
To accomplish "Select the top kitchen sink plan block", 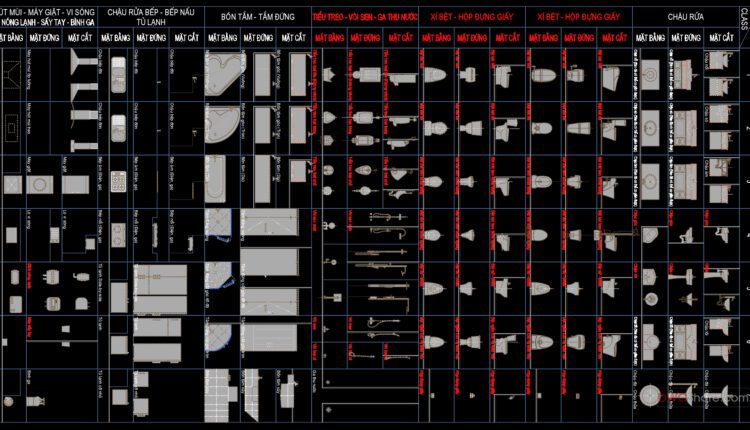I will pos(117,73).
